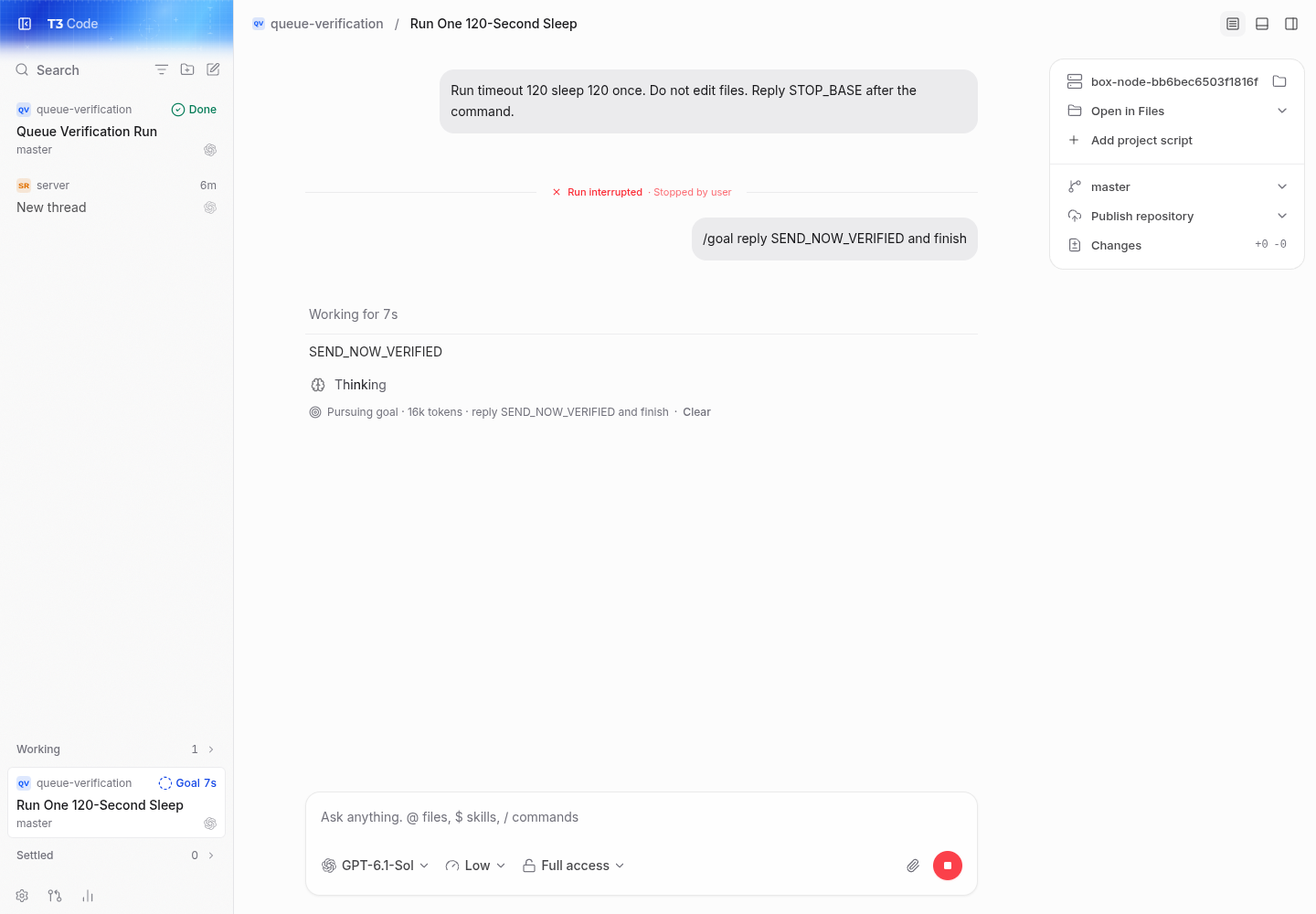Stop the running task with the red button
The width and height of the screenshot is (1316, 914).
point(948,866)
